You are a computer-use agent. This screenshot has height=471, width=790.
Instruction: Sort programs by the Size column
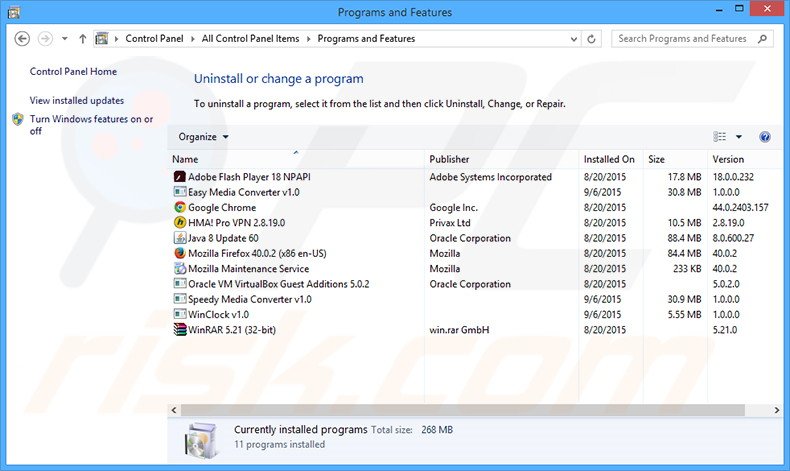(x=675, y=159)
